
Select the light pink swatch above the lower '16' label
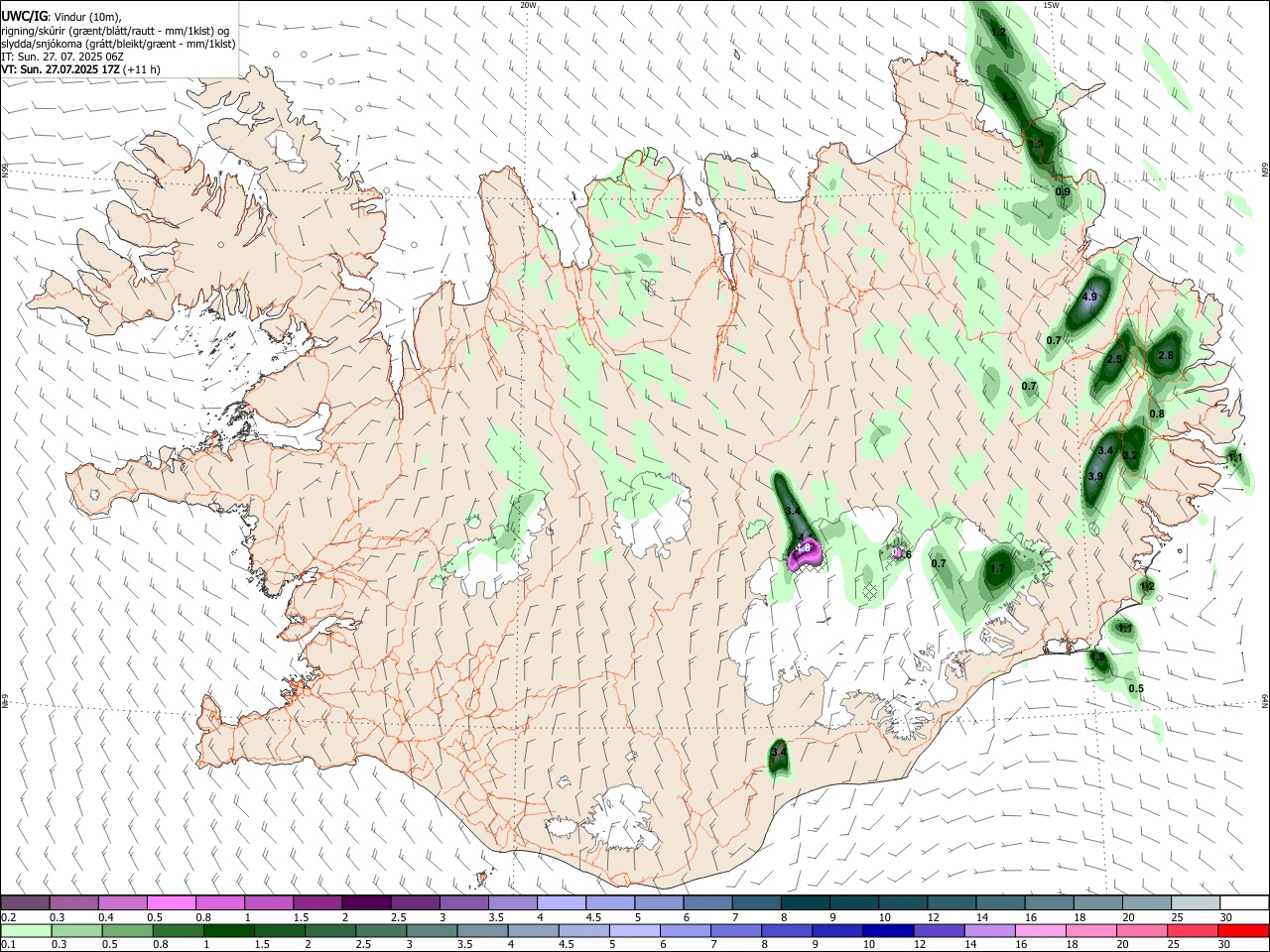[1040, 930]
